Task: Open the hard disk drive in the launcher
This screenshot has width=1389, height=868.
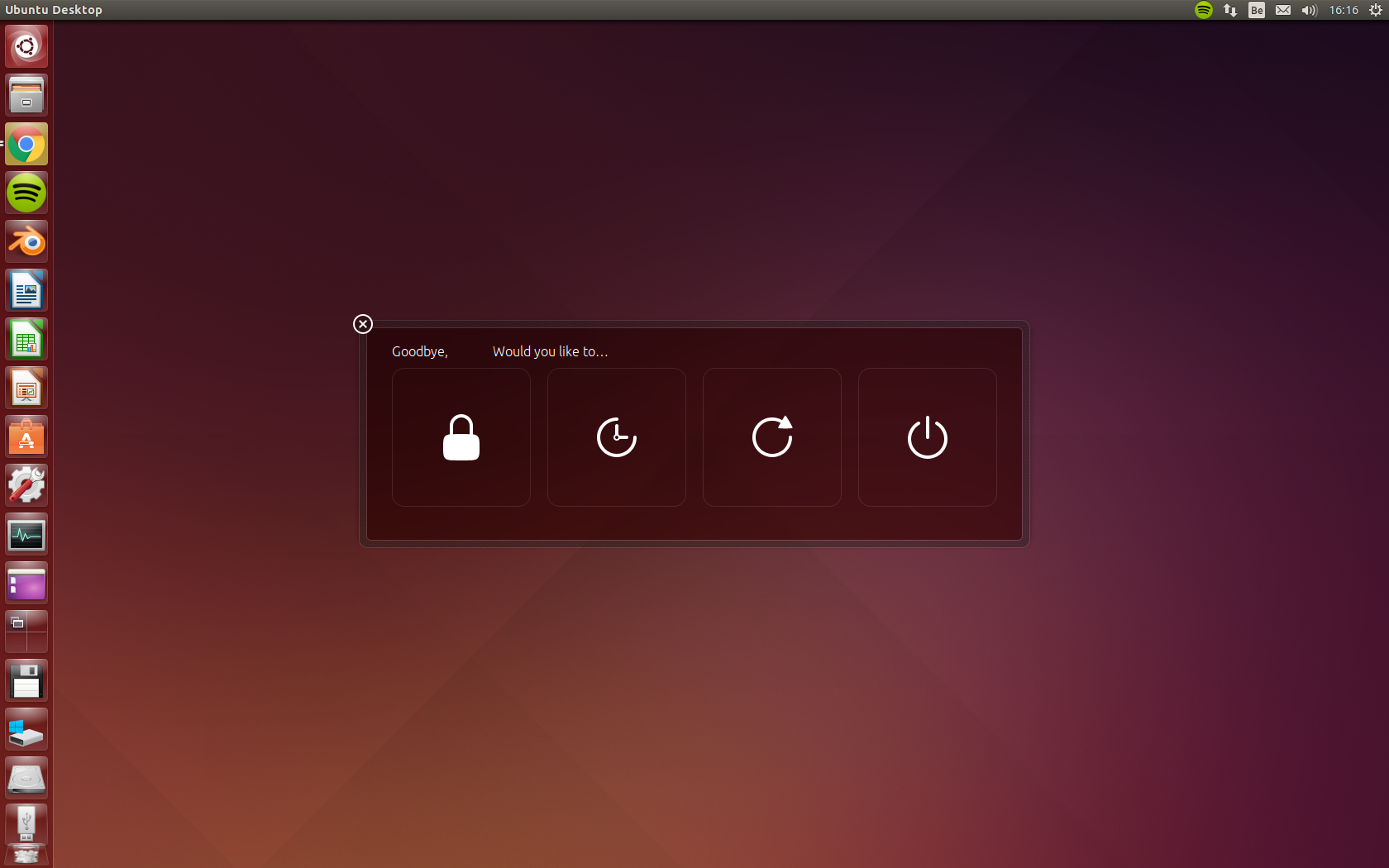Action: (x=26, y=778)
